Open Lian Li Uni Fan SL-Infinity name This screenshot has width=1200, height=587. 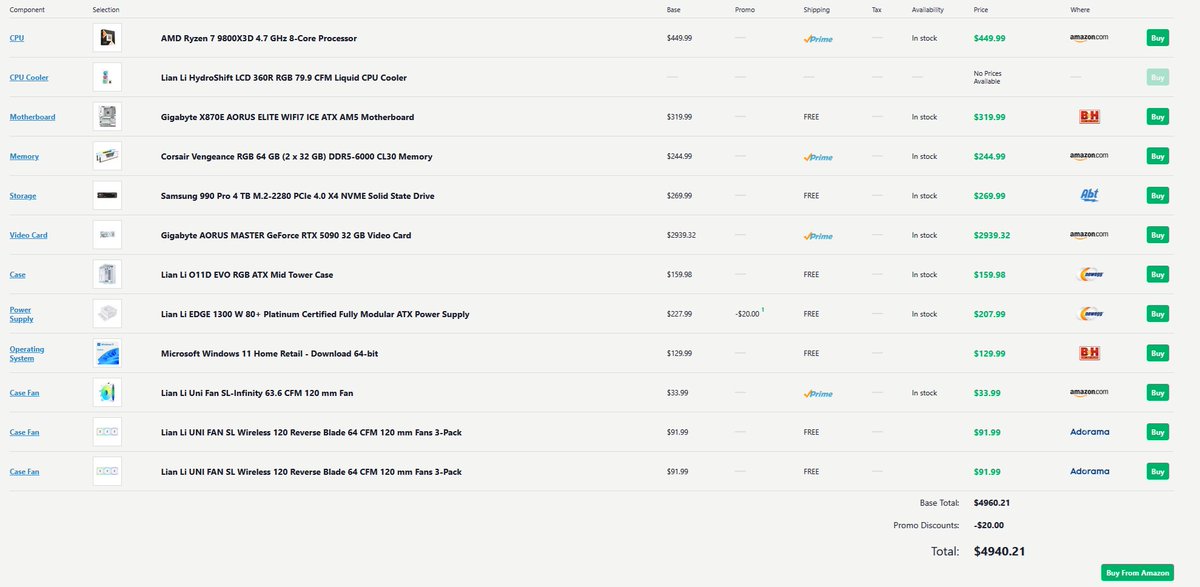point(257,393)
